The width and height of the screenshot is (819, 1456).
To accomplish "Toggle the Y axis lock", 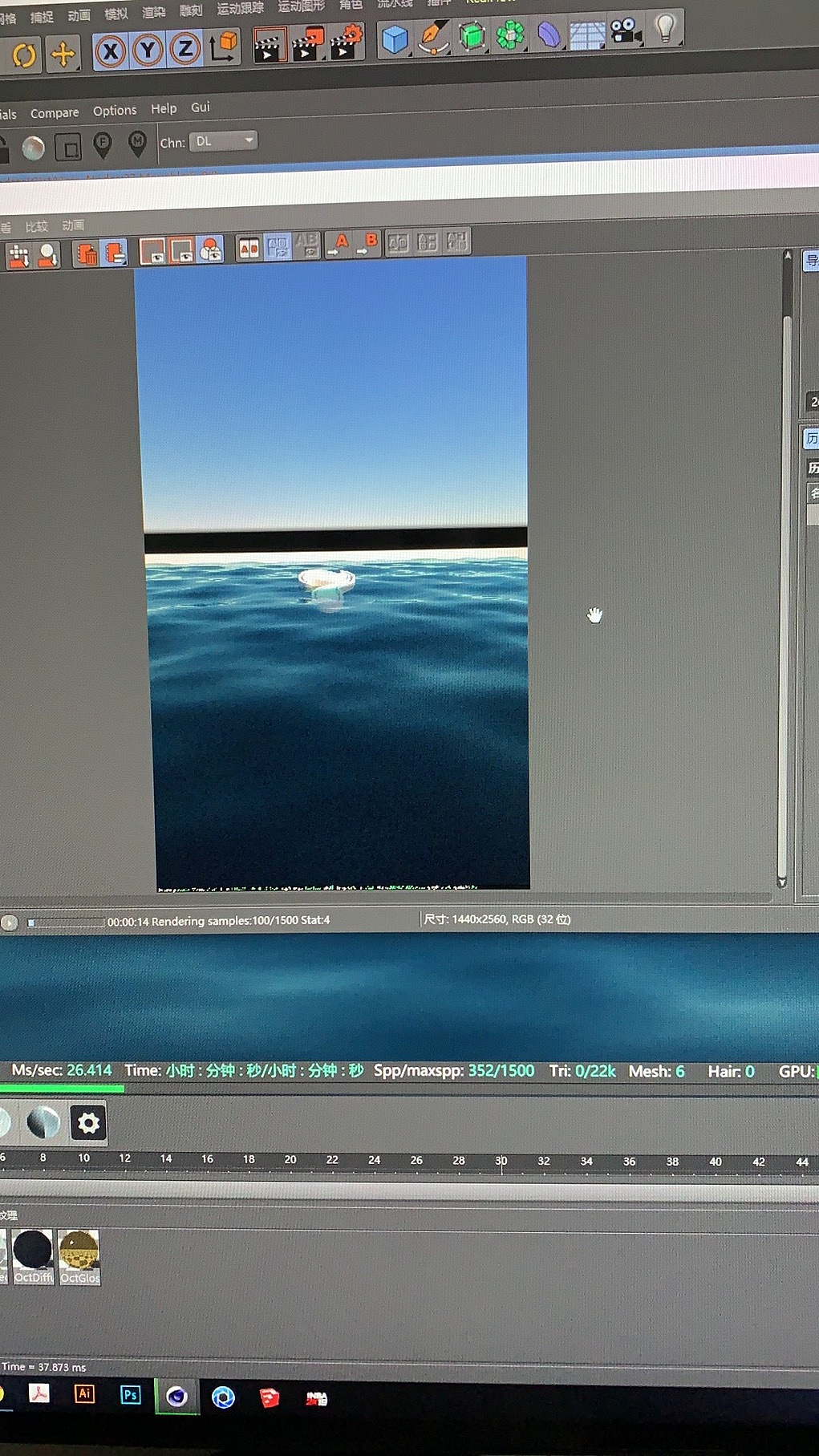I will click(147, 51).
